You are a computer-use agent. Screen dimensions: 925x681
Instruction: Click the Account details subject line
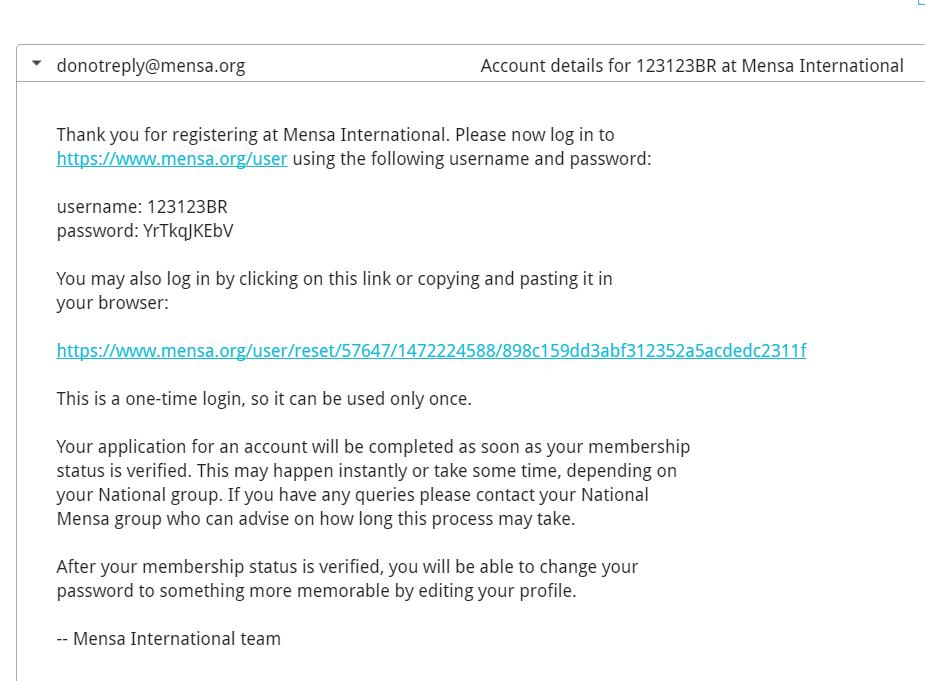(x=691, y=66)
